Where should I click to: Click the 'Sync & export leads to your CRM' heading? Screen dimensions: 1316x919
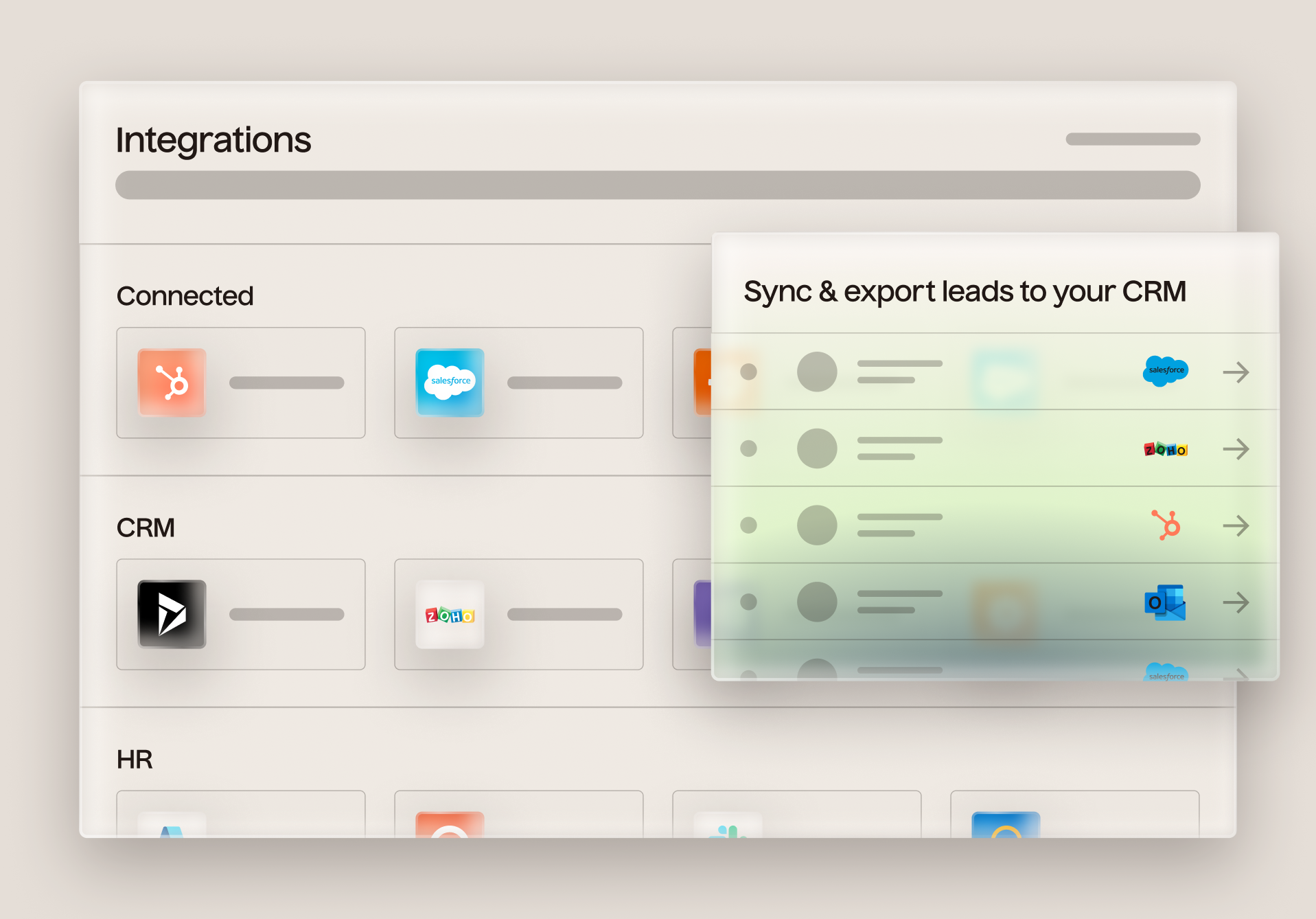coord(965,292)
